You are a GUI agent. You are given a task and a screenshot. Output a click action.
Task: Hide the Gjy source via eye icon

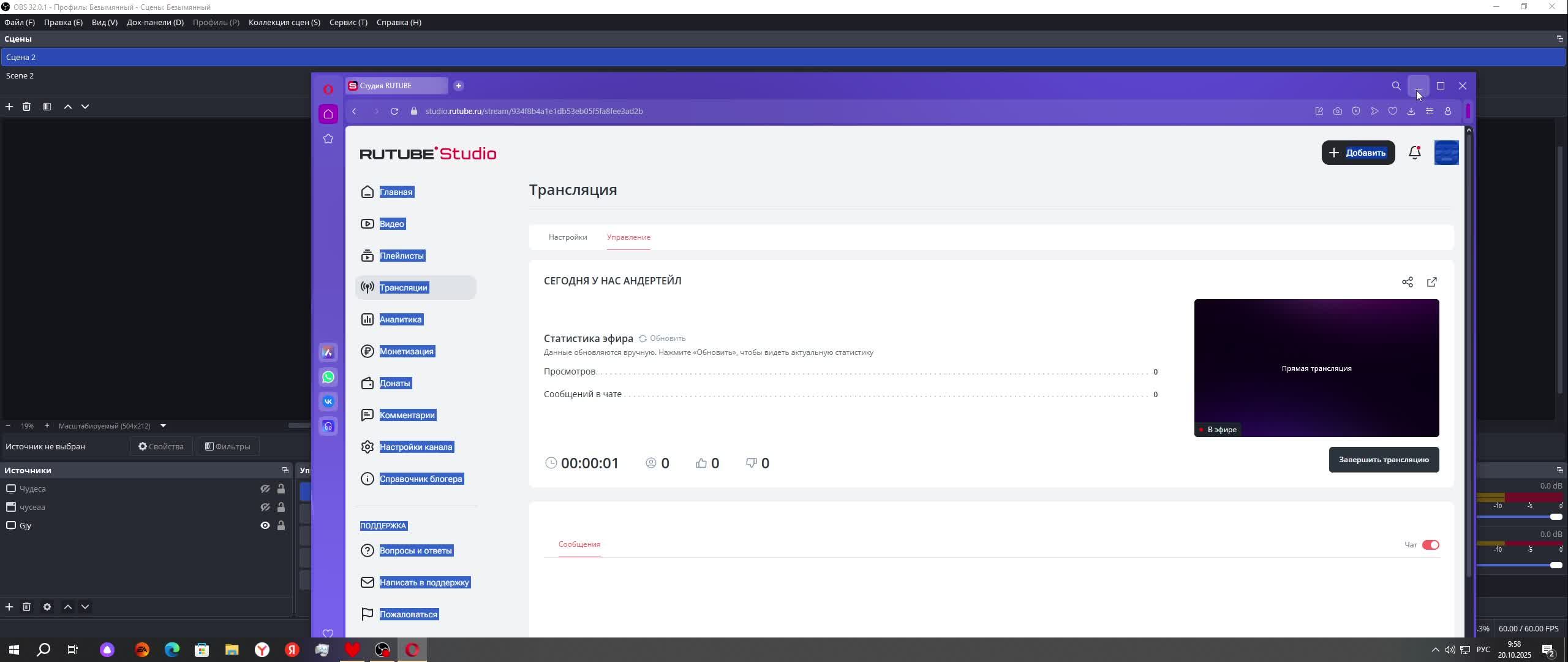(265, 525)
